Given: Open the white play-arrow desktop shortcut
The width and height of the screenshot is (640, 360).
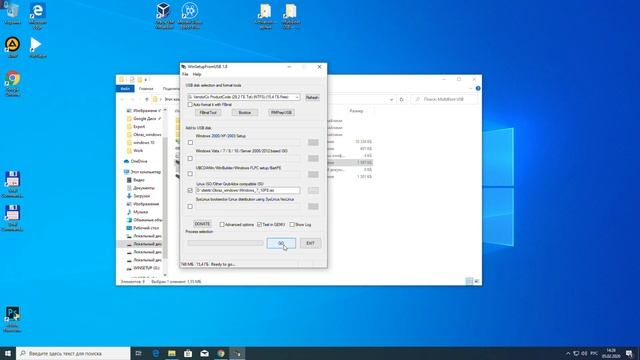Looking at the screenshot, I should (37, 47).
